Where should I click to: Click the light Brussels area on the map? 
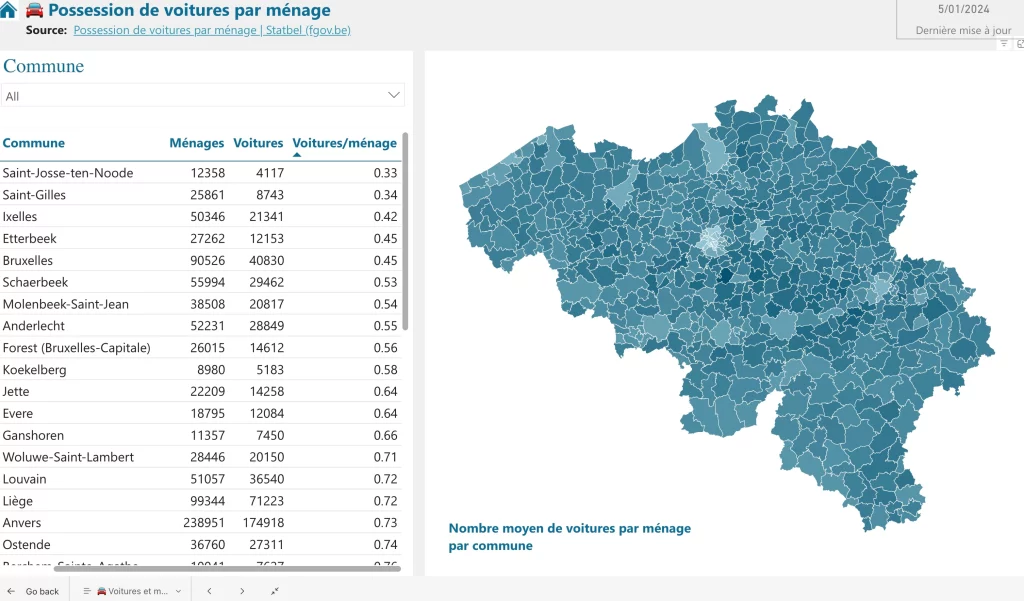710,241
